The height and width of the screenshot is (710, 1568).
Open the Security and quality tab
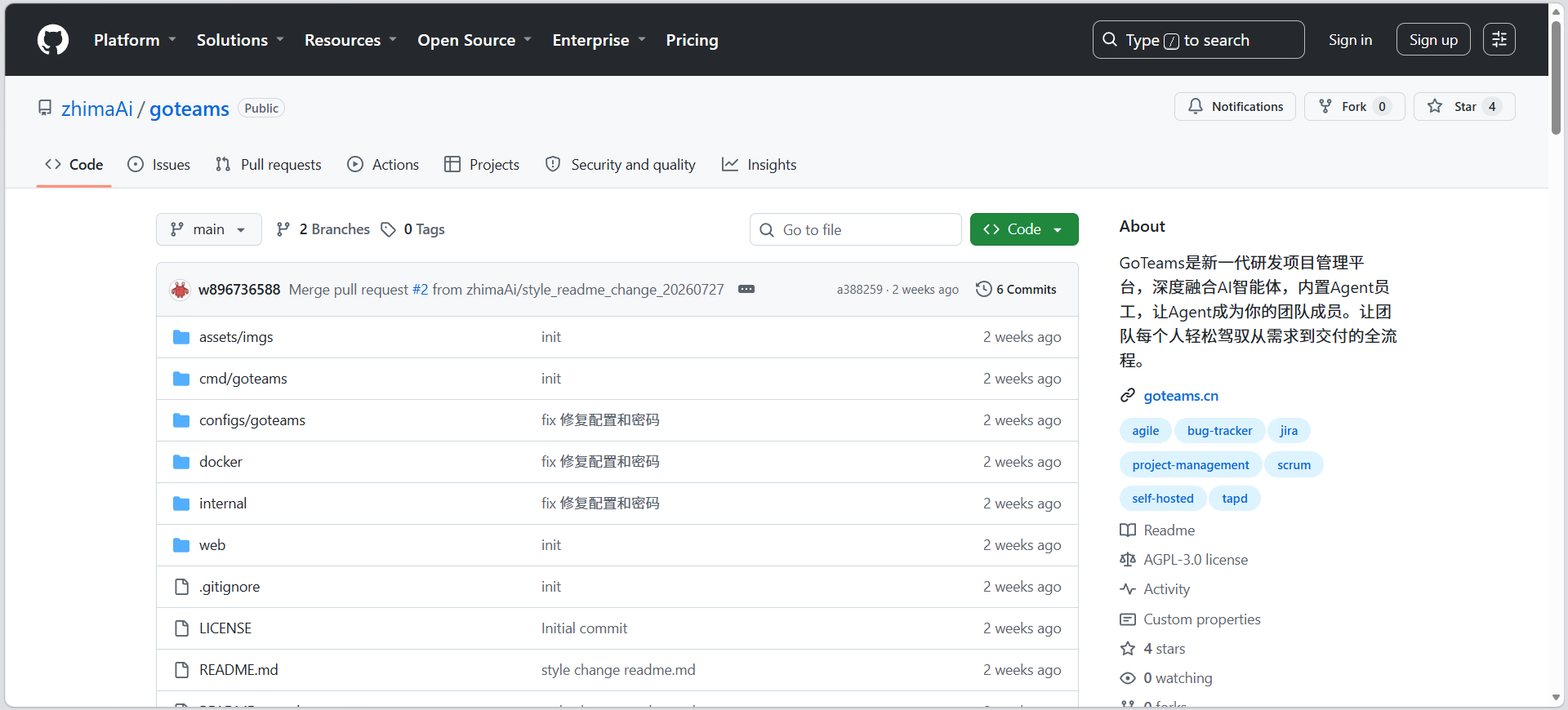coord(621,164)
